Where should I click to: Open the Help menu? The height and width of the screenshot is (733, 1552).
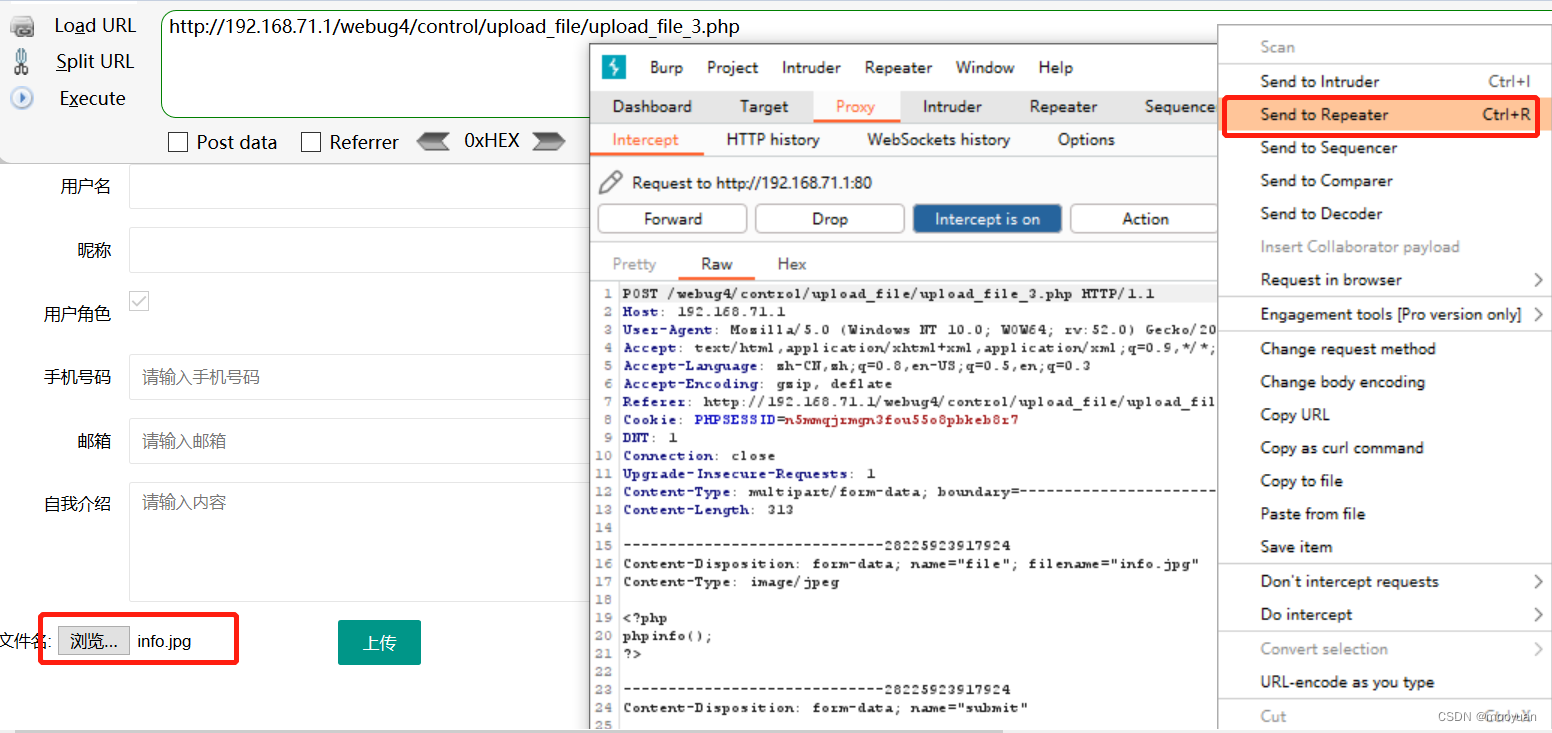pos(1055,67)
